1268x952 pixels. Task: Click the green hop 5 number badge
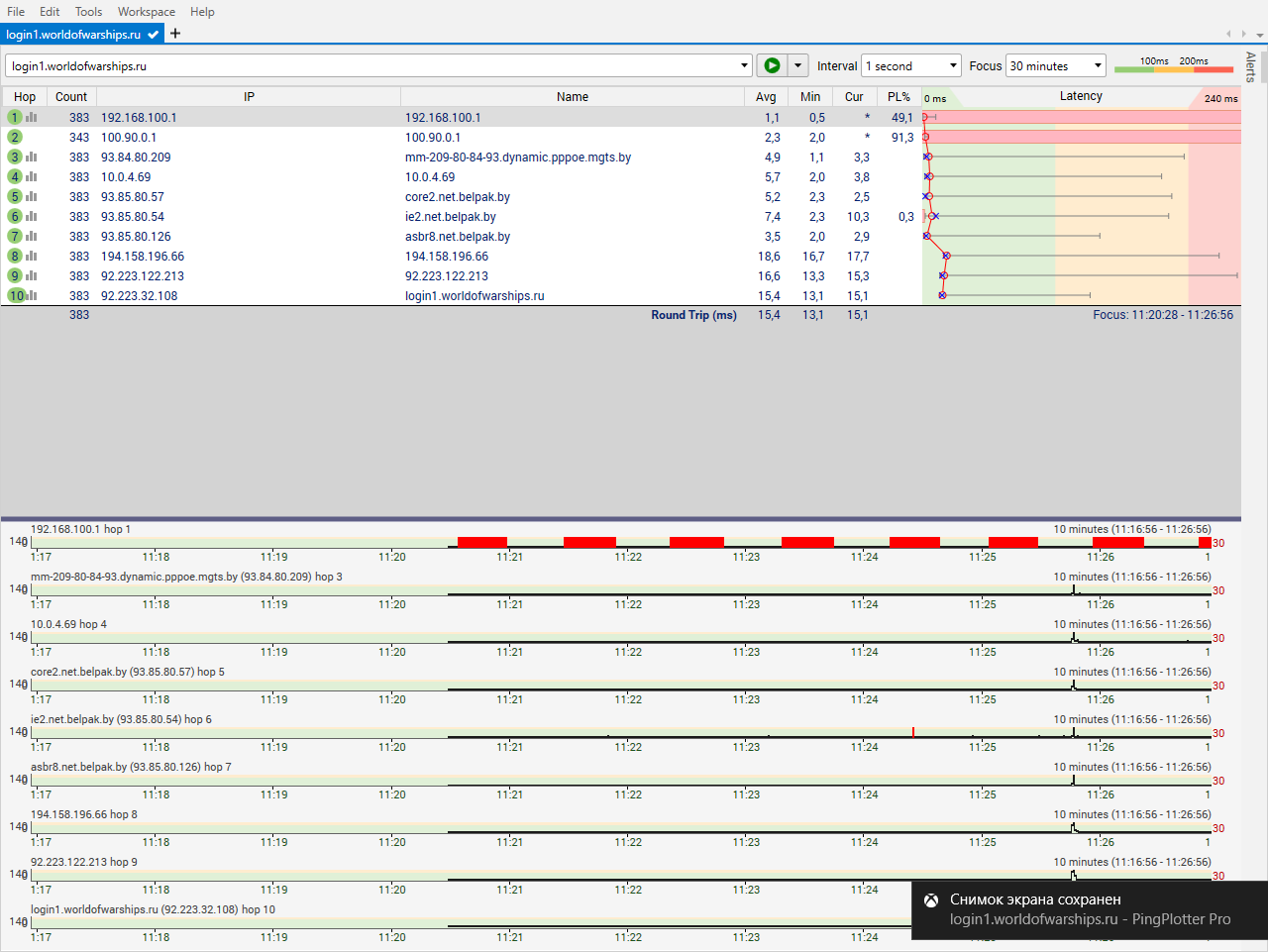(x=15, y=196)
